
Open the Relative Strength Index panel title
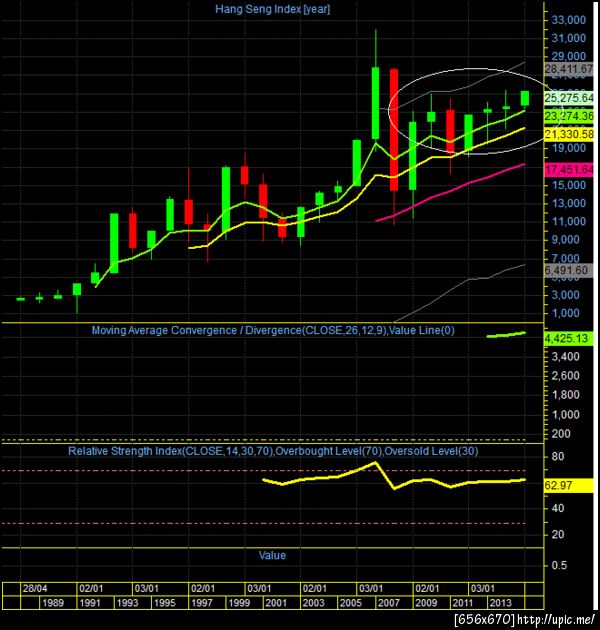click(273, 451)
